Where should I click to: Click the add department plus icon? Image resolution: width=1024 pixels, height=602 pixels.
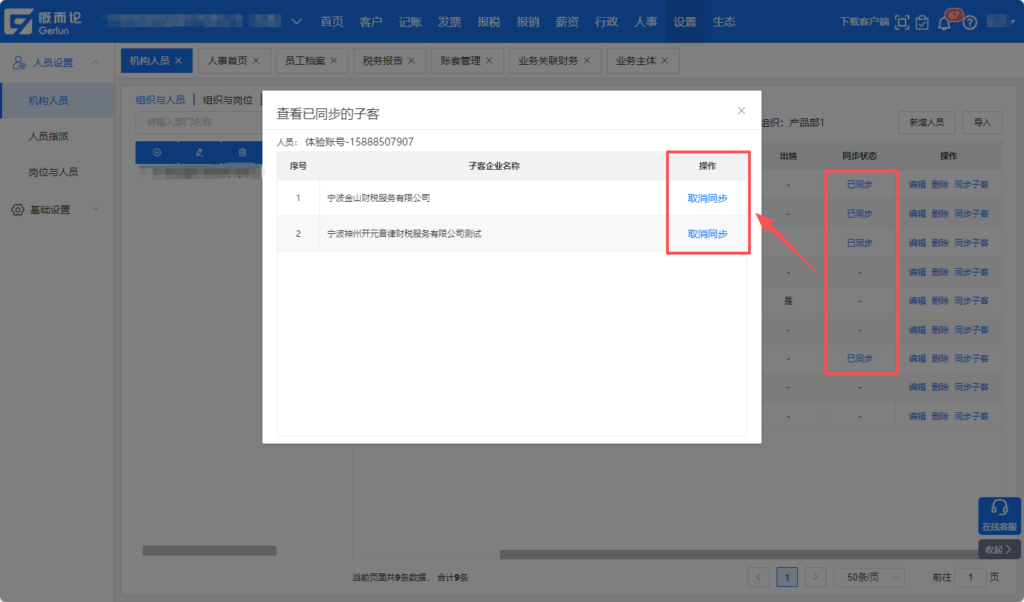[x=156, y=152]
